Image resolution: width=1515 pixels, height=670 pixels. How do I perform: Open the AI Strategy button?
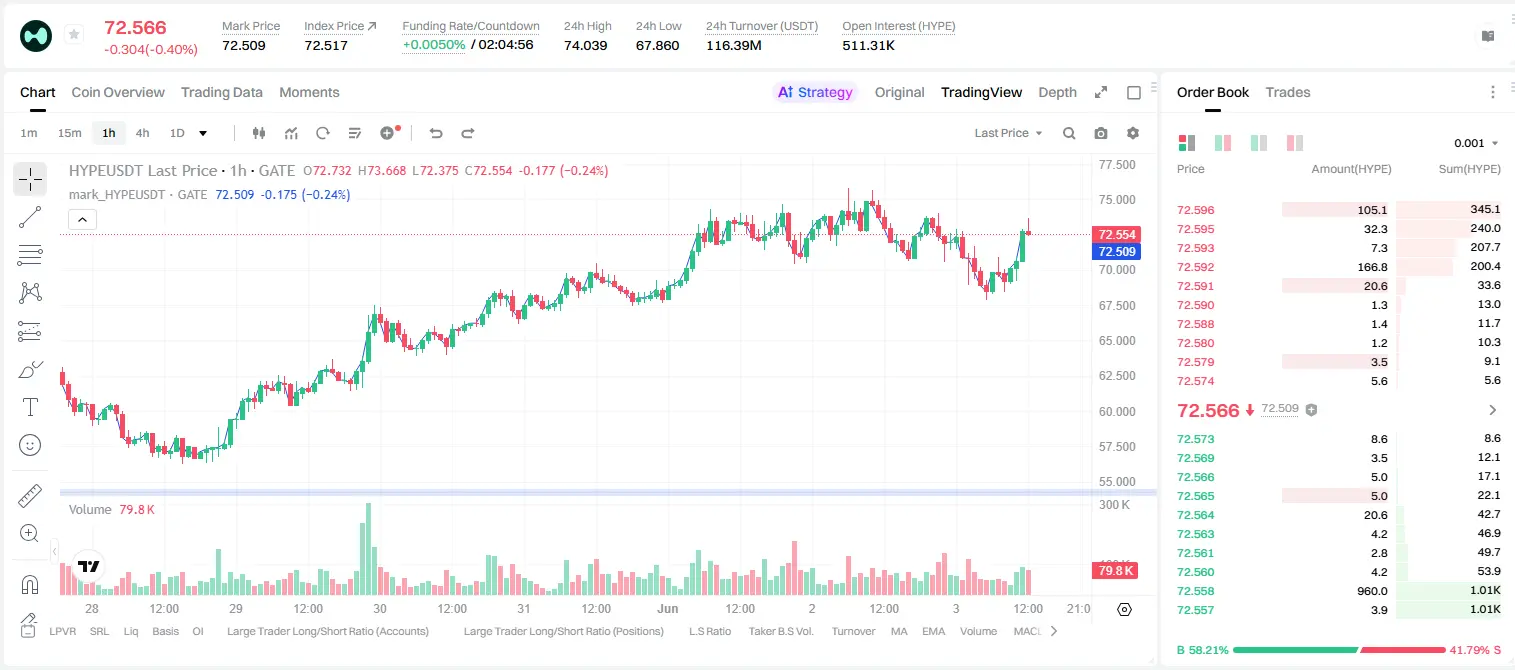tap(815, 92)
